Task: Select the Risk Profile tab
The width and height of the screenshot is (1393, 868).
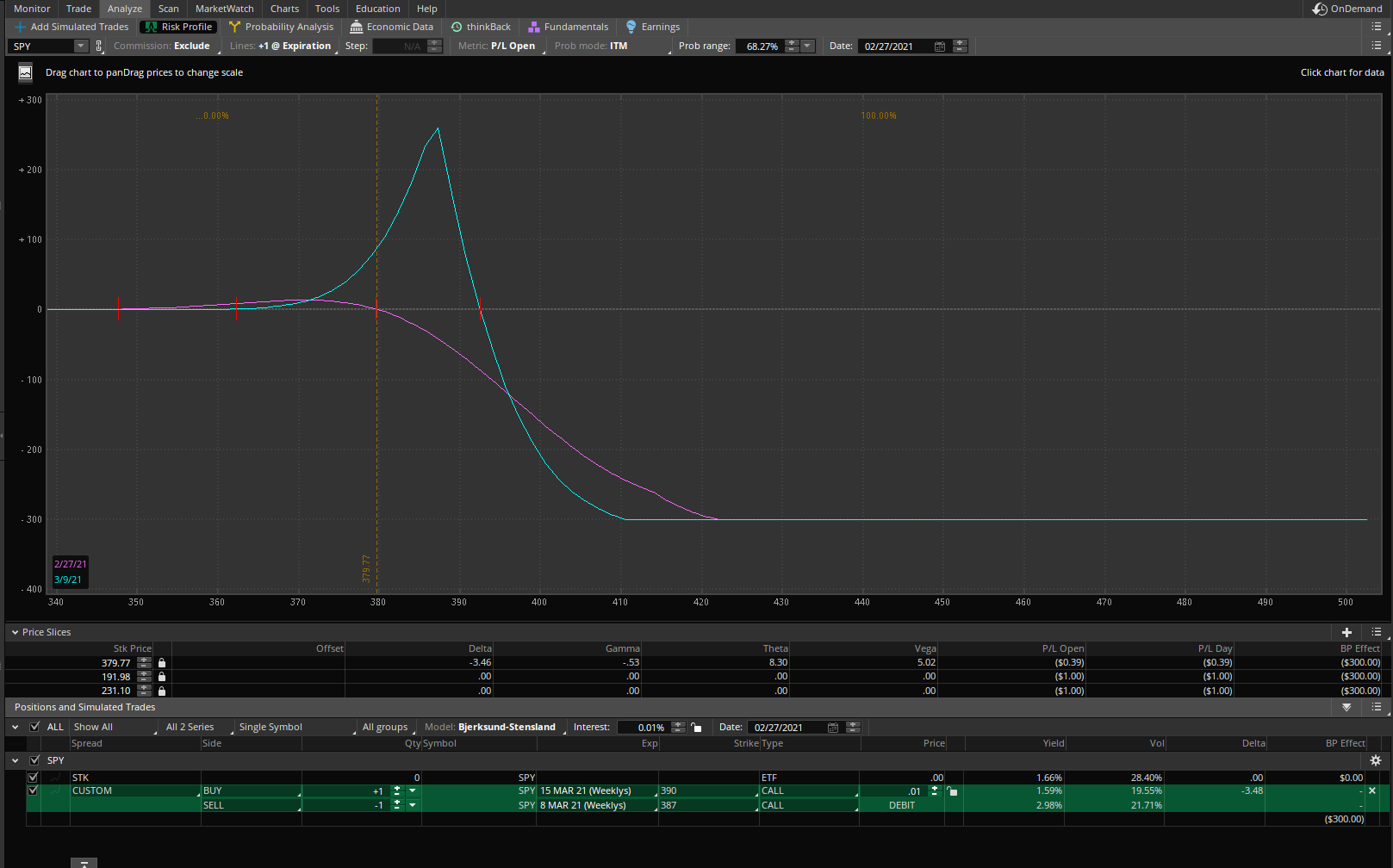Action: tap(178, 27)
